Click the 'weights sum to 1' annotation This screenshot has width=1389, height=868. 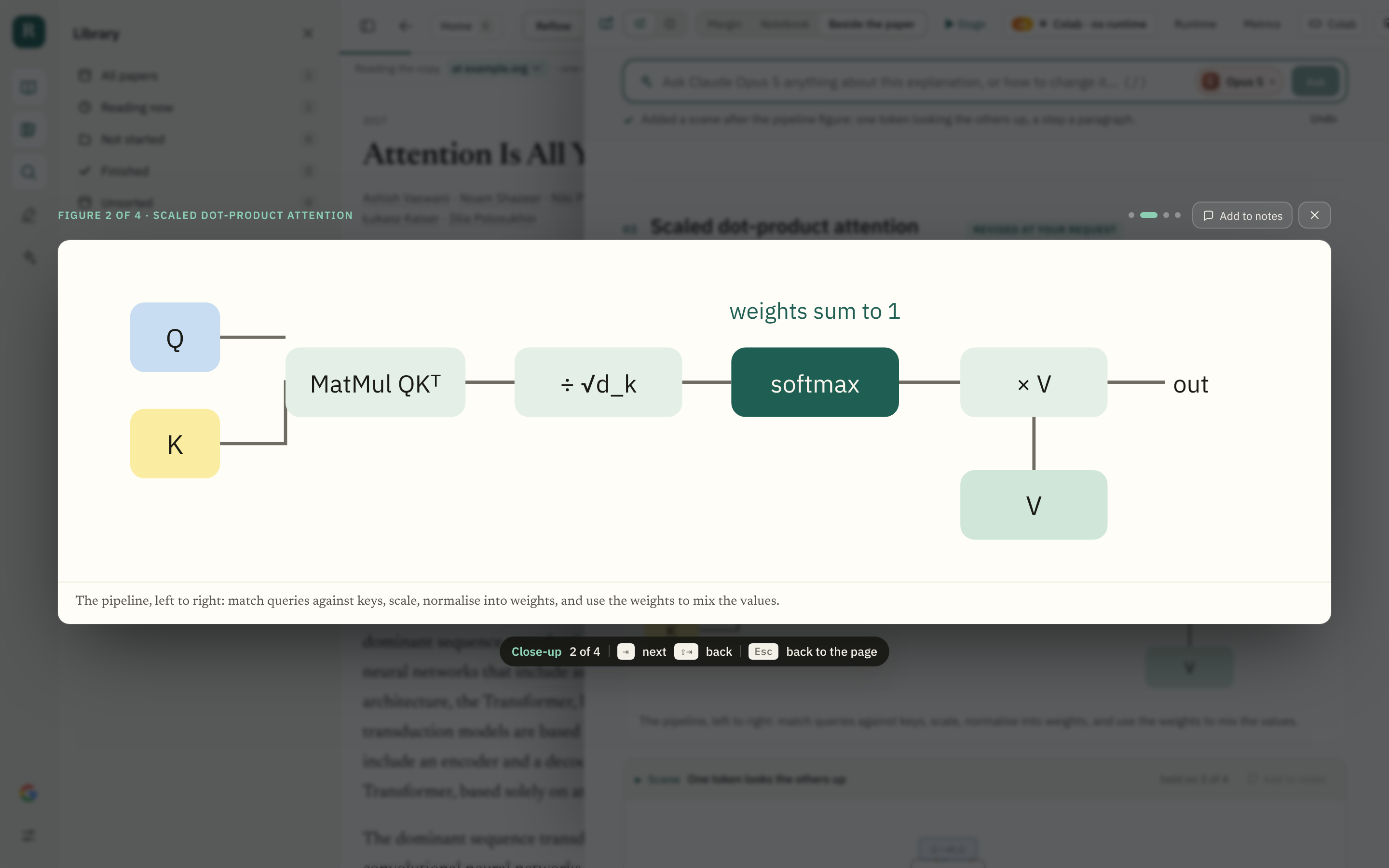click(x=815, y=311)
